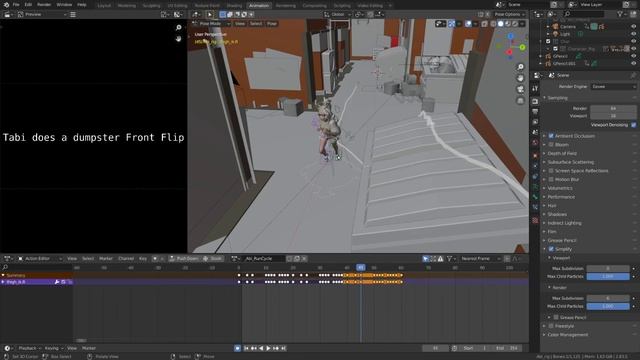Image resolution: width=640 pixels, height=360 pixels.
Task: Collapse the Sampling panel
Action: click(x=558, y=98)
